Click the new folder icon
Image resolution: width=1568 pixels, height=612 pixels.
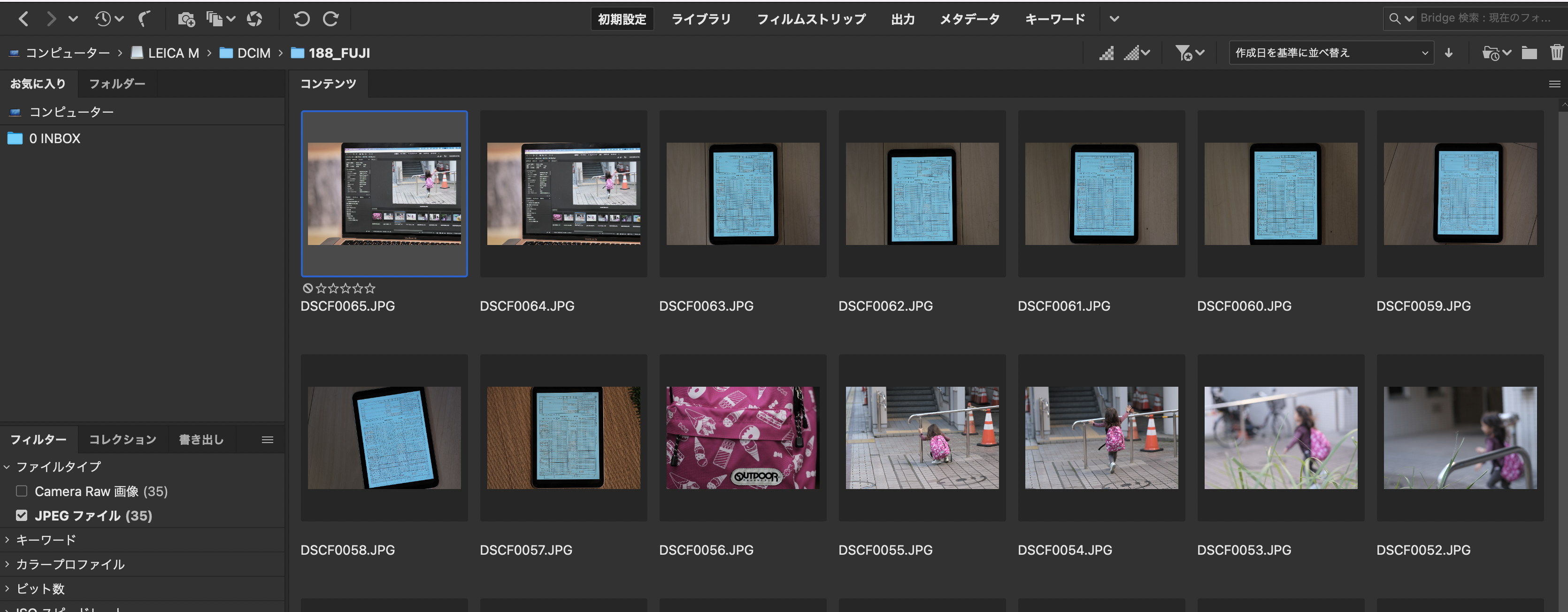(1529, 53)
